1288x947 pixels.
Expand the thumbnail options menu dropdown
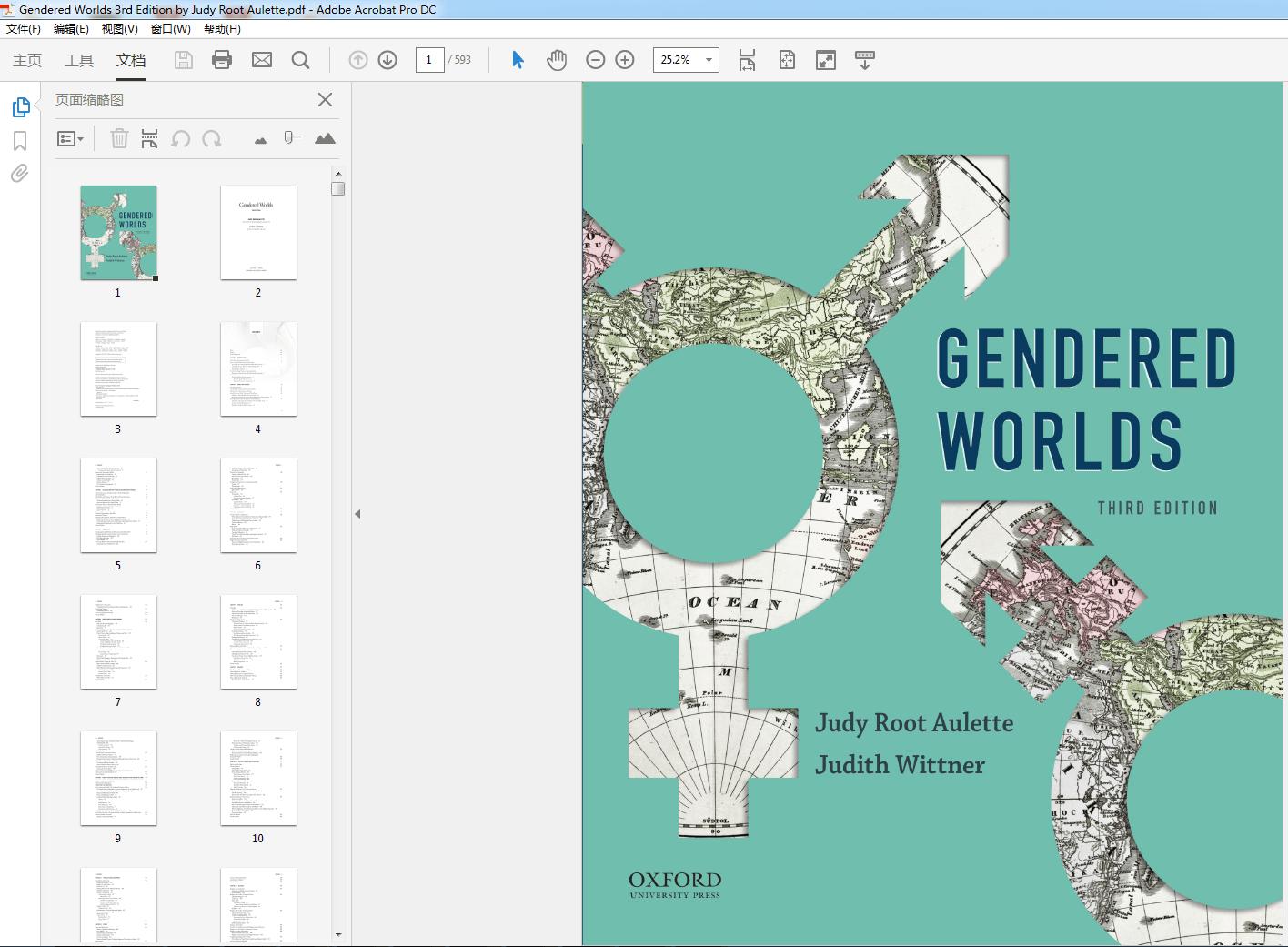70,139
